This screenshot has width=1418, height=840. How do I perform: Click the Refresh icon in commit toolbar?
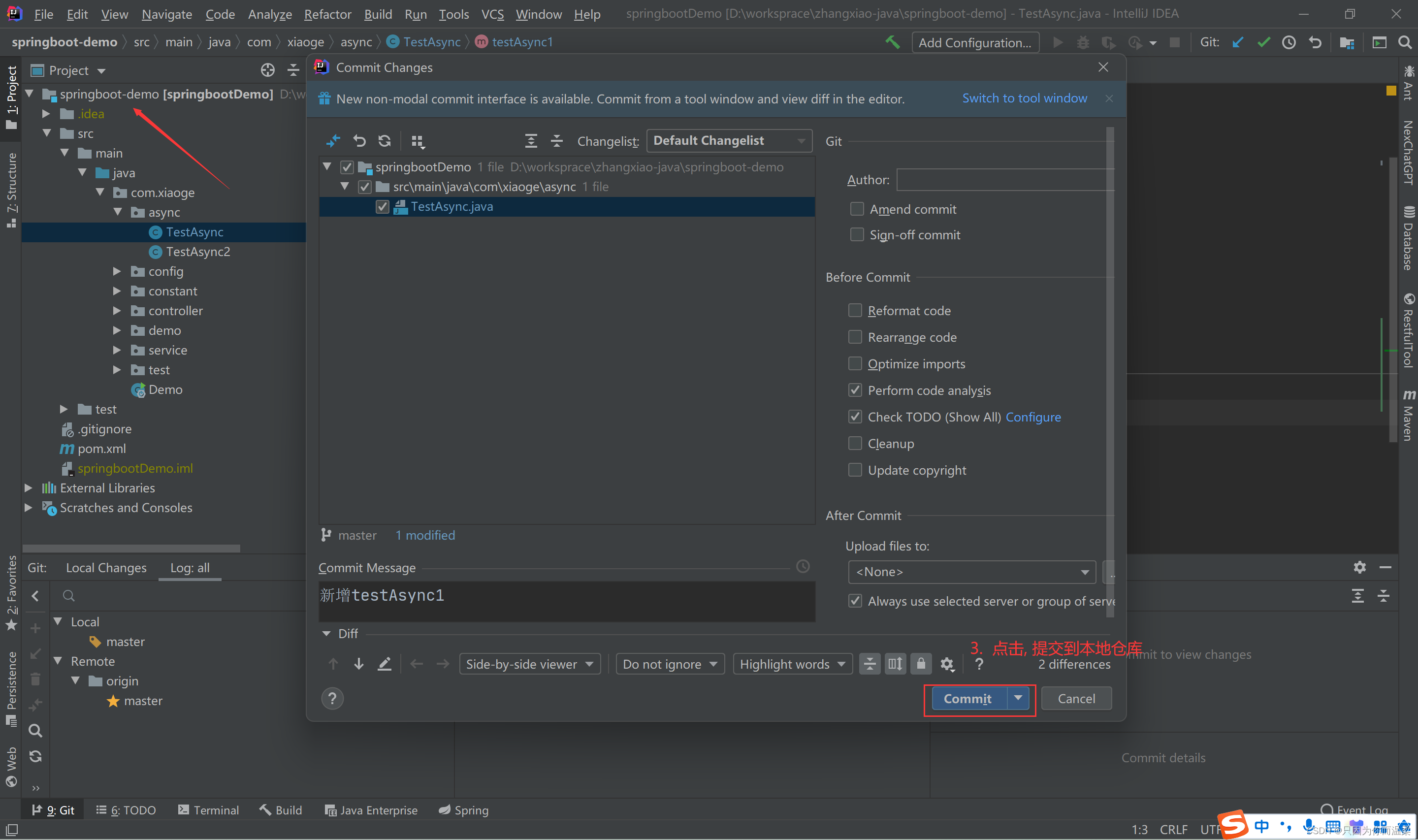[385, 140]
